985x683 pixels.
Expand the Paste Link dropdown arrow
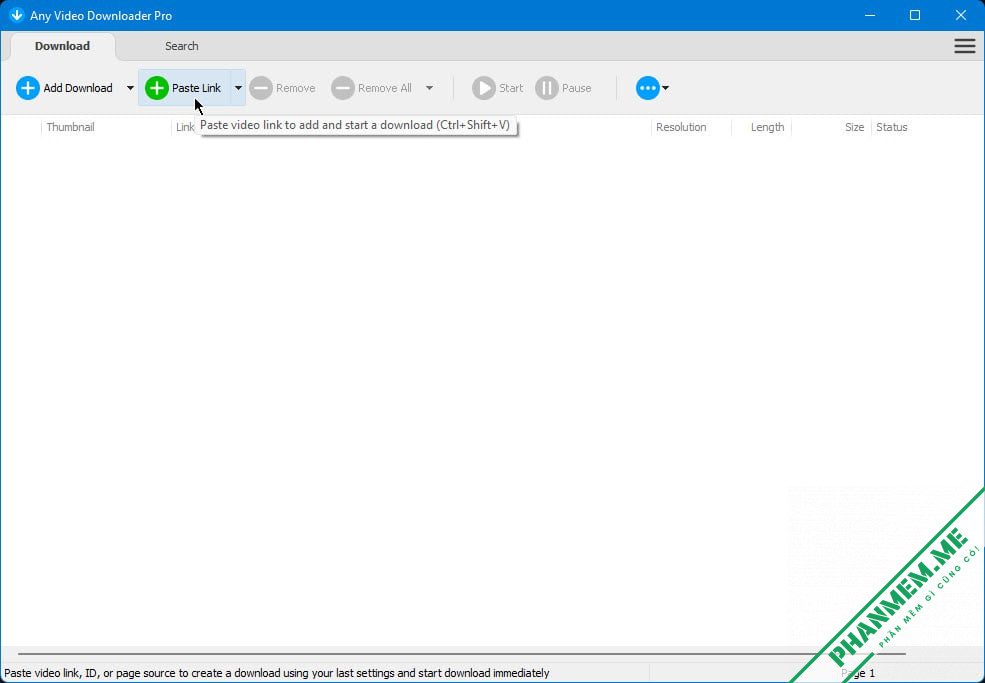pos(238,88)
